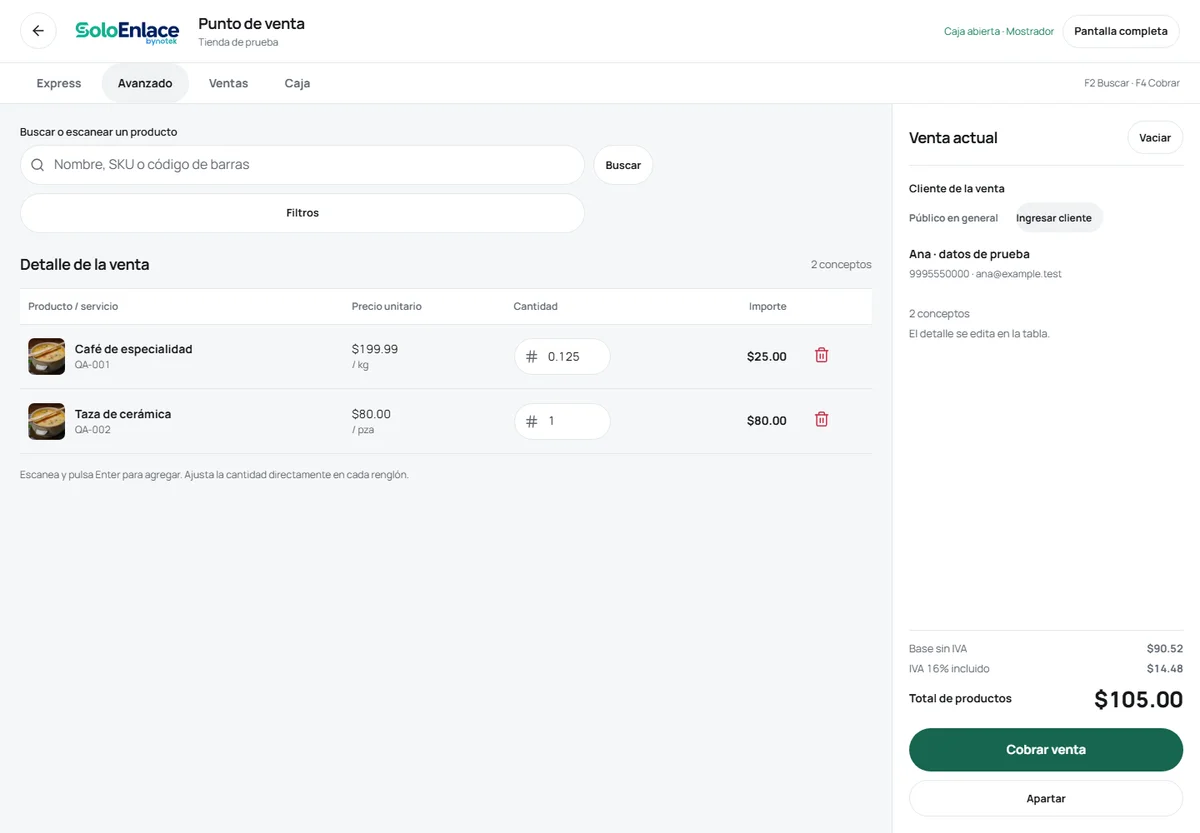Viewport: 1200px width, 833px height.
Task: Expand the Filtros panel
Action: coord(302,213)
